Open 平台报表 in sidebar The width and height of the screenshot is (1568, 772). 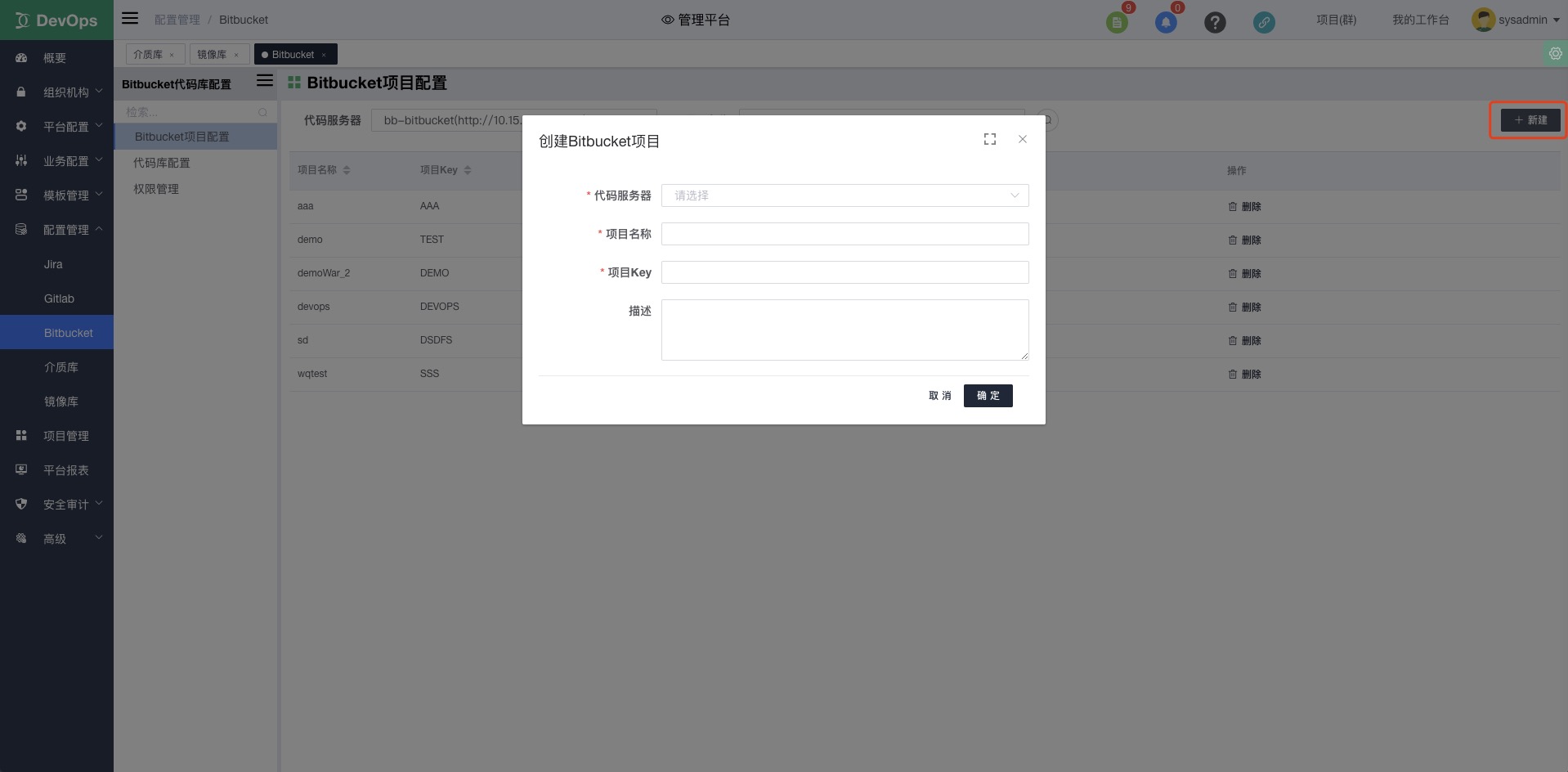pyautogui.click(x=56, y=470)
